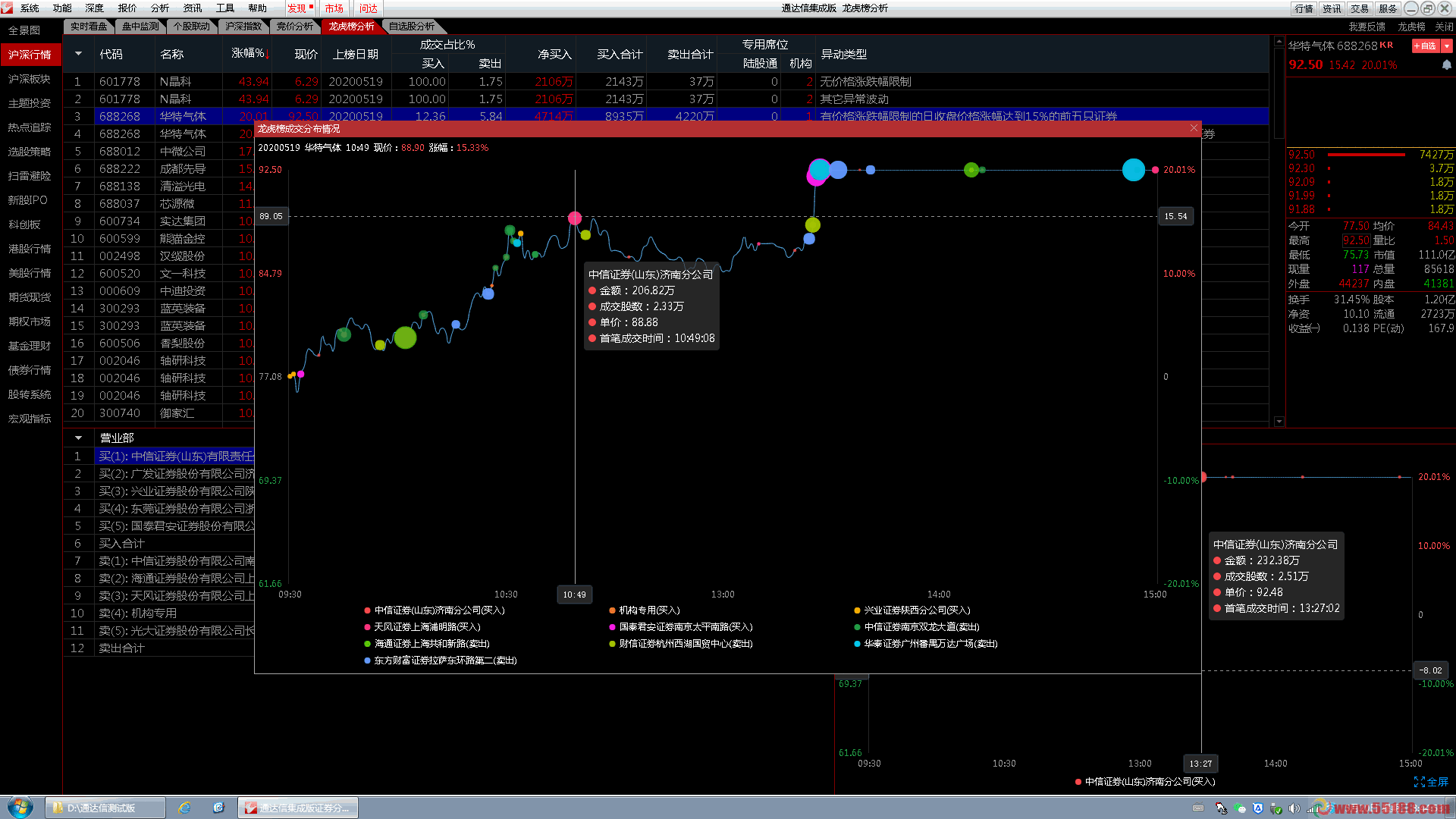
Task: Toggle legend 东方财富证券拉萨东环路第二(卖出)
Action: coord(441,661)
